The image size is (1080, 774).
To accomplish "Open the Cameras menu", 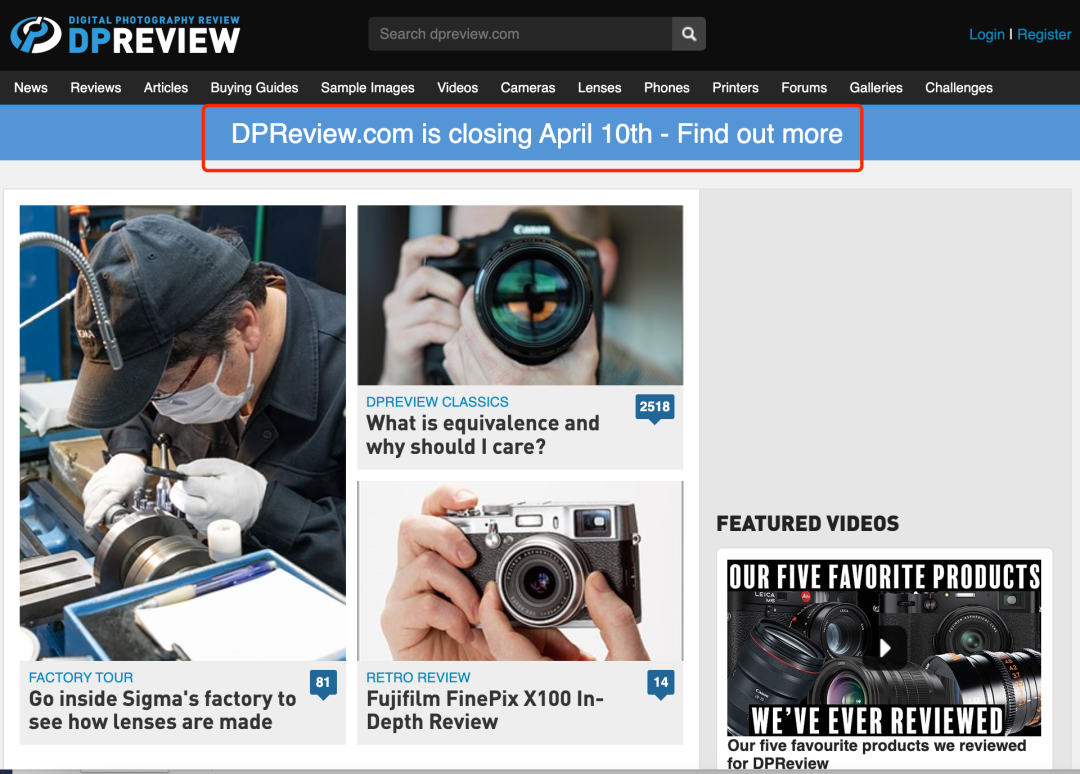I will (x=528, y=87).
